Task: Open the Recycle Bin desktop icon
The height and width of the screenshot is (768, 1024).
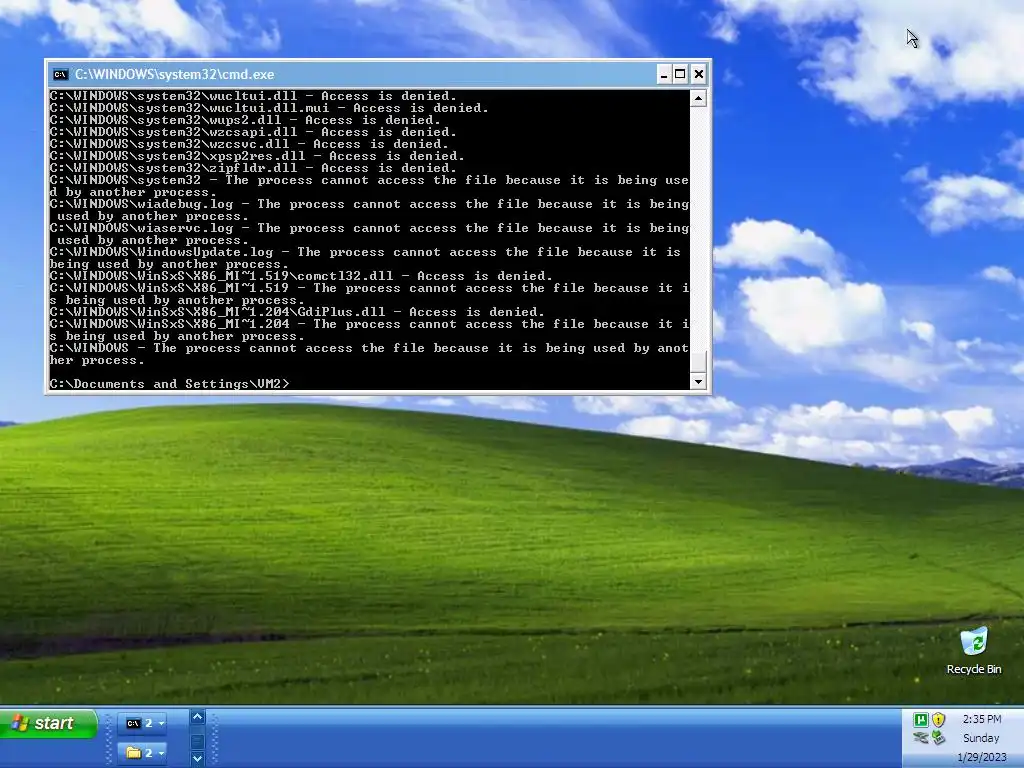Action: (x=974, y=650)
